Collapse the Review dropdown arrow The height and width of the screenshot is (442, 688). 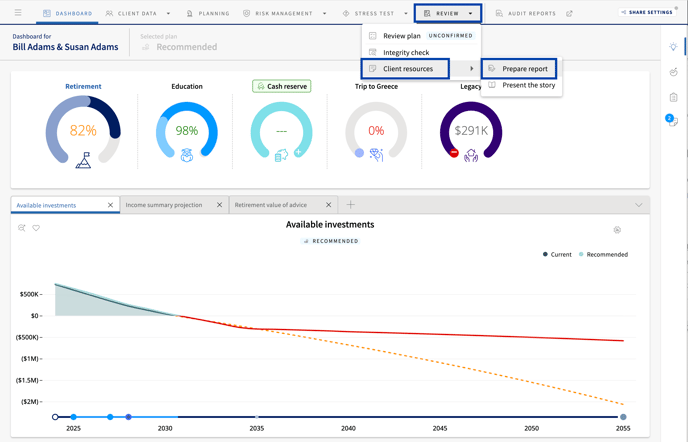470,14
